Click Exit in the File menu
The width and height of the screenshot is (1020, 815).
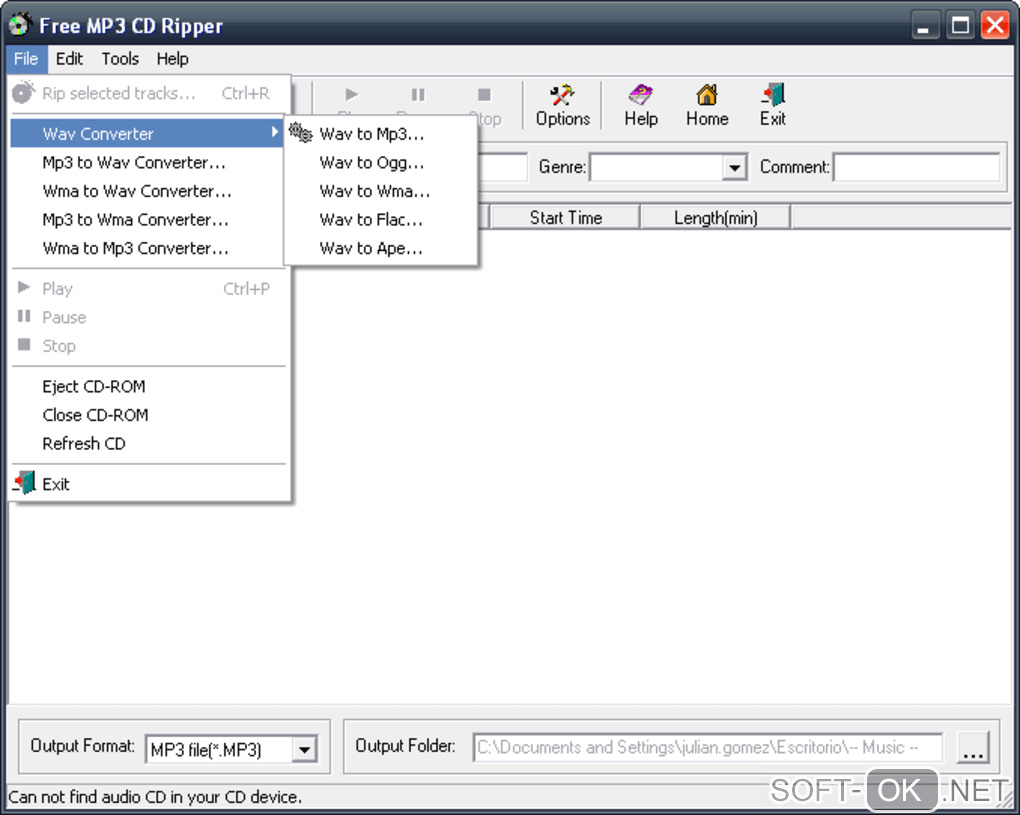147,485
